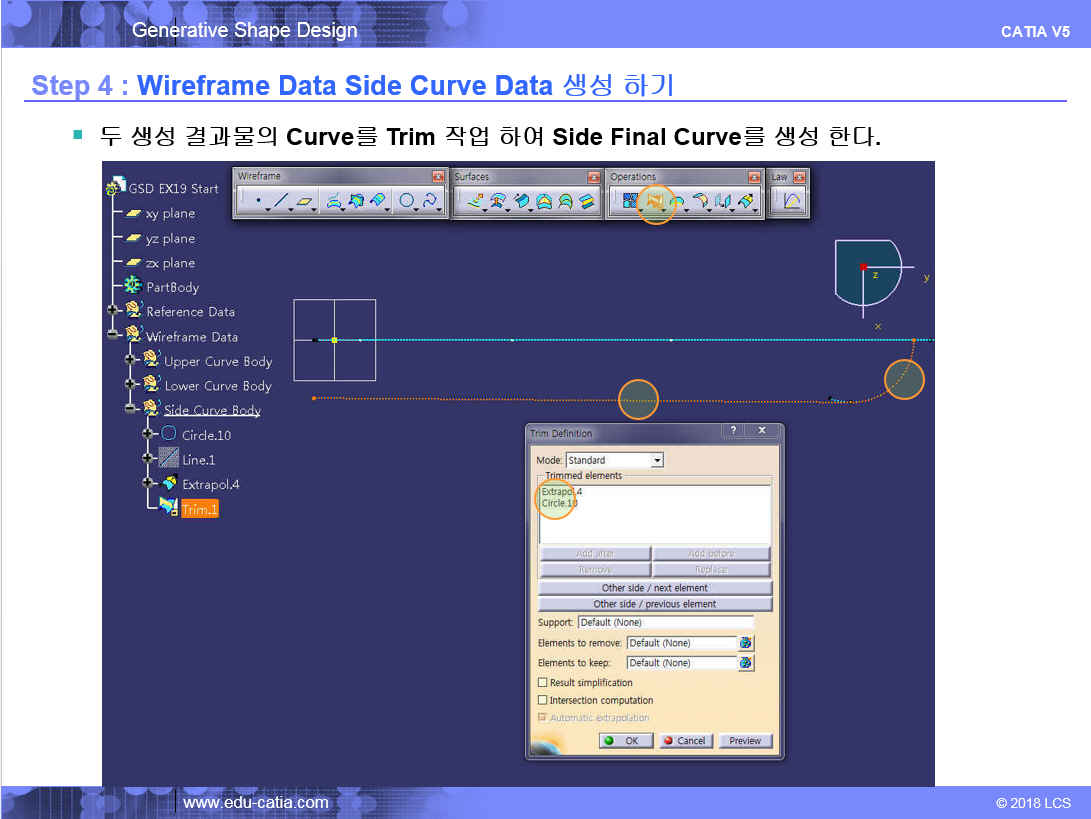This screenshot has width=1091, height=819.
Task: Click Other side / next element button
Action: (x=655, y=588)
